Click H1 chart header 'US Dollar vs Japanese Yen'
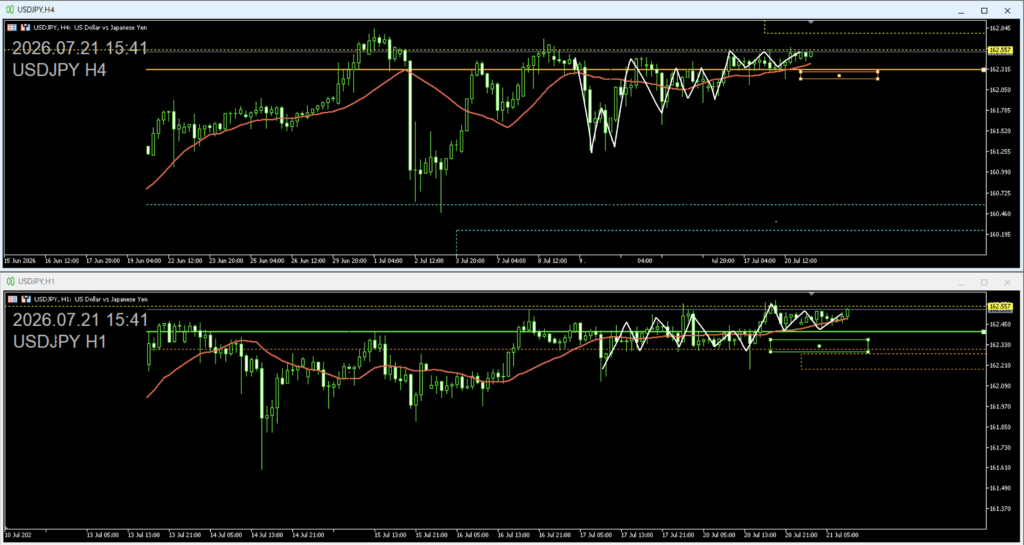This screenshot has width=1024, height=545. 111,299
